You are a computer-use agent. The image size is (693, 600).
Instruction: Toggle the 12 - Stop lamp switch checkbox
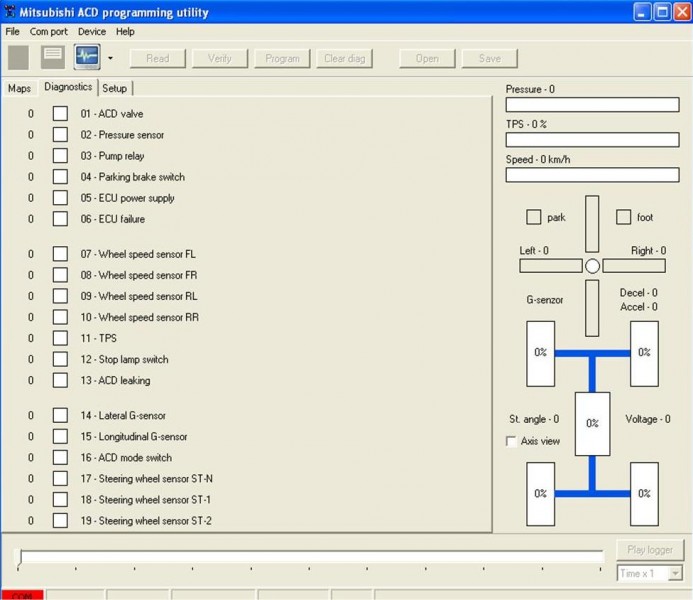60,359
